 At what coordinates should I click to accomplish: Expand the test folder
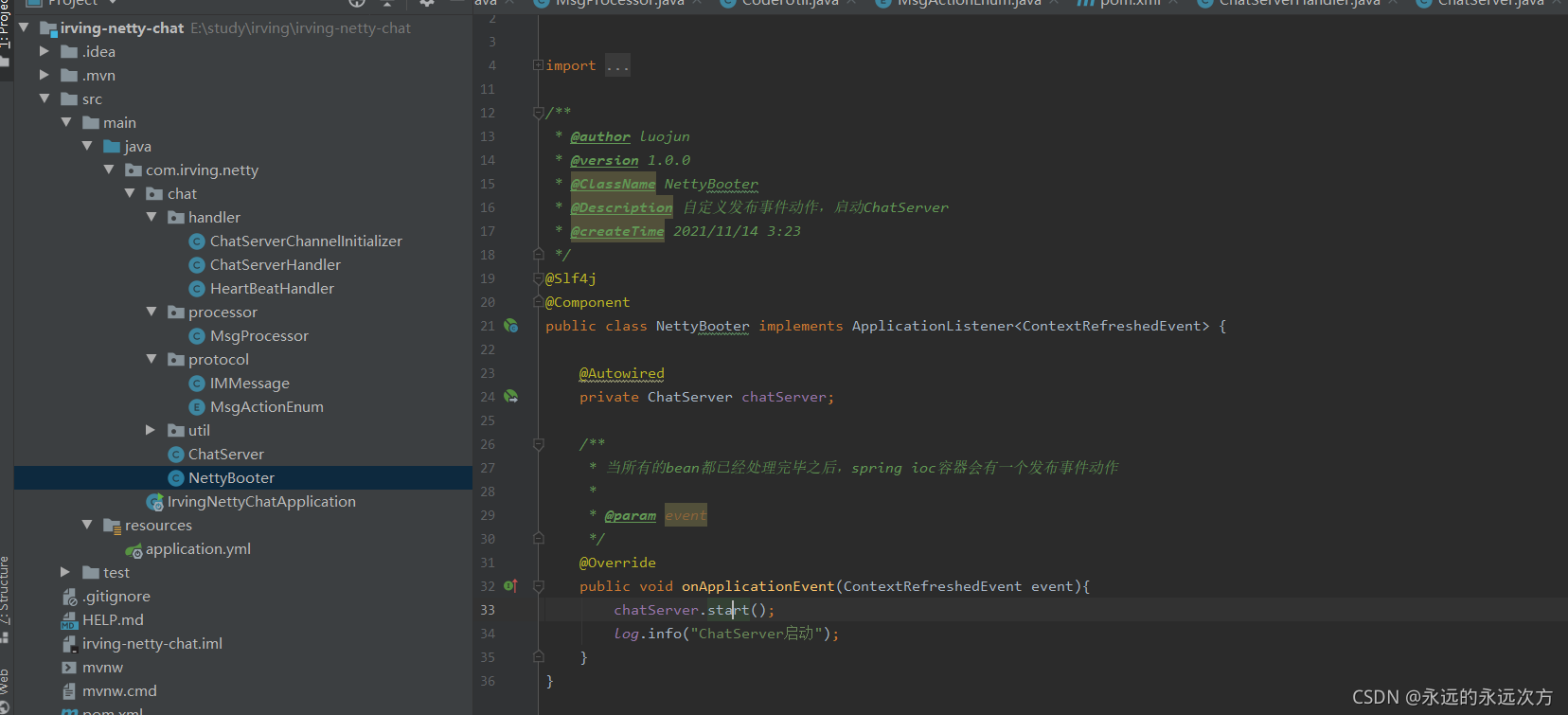pyautogui.click(x=65, y=572)
